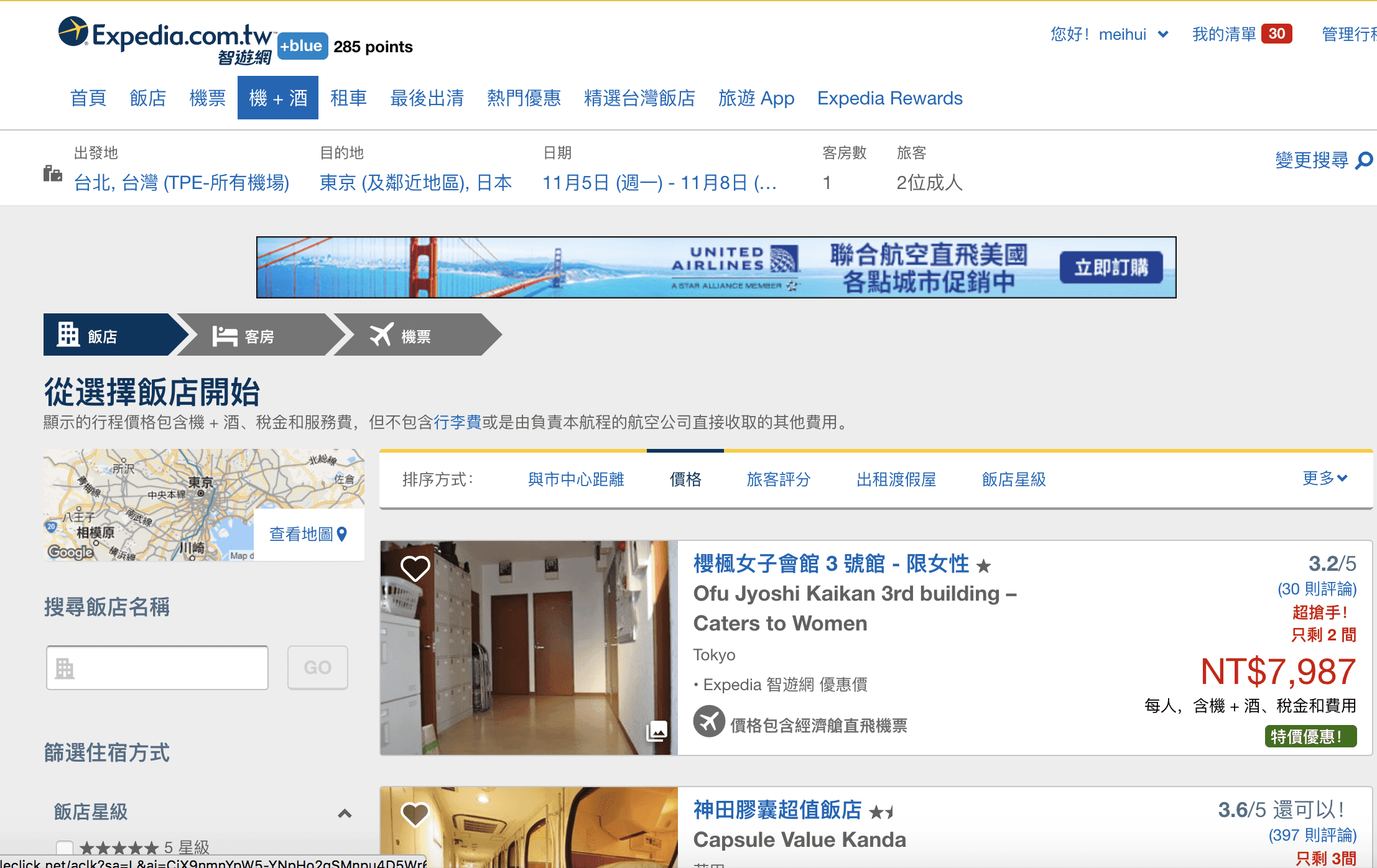Open Expedia Rewards page
This screenshot has height=868, width=1377.
click(x=890, y=98)
